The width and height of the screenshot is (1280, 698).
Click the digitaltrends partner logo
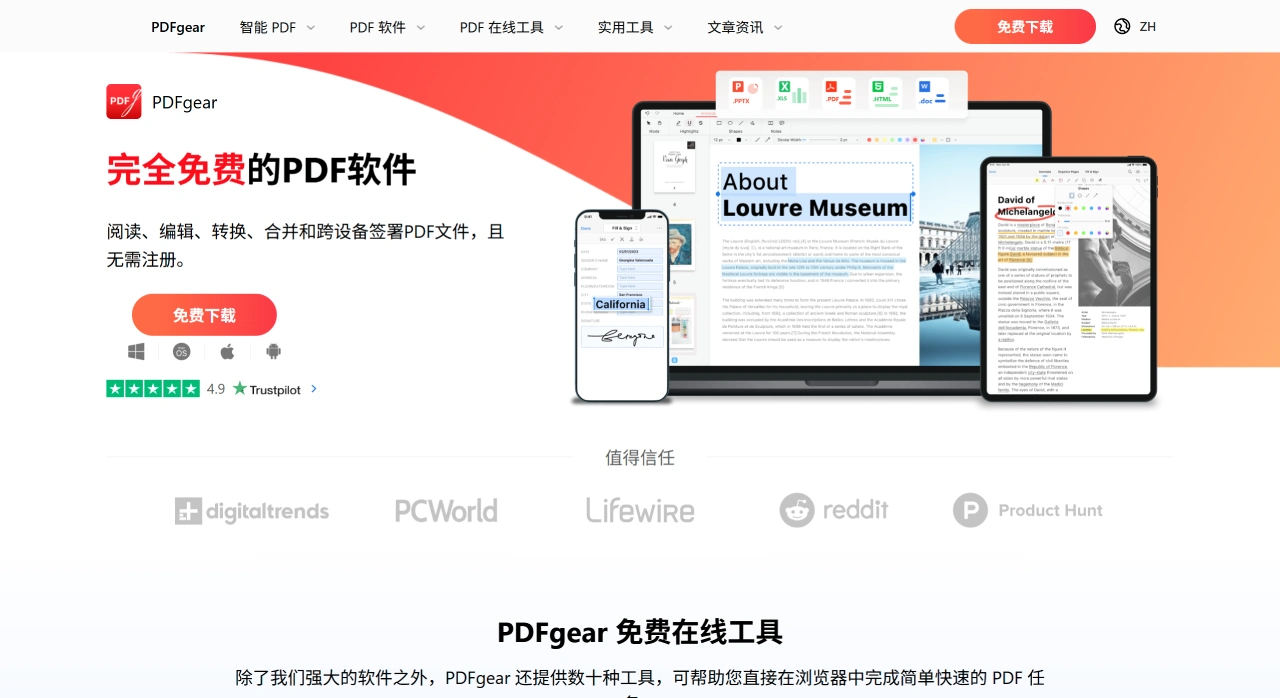[x=251, y=510]
